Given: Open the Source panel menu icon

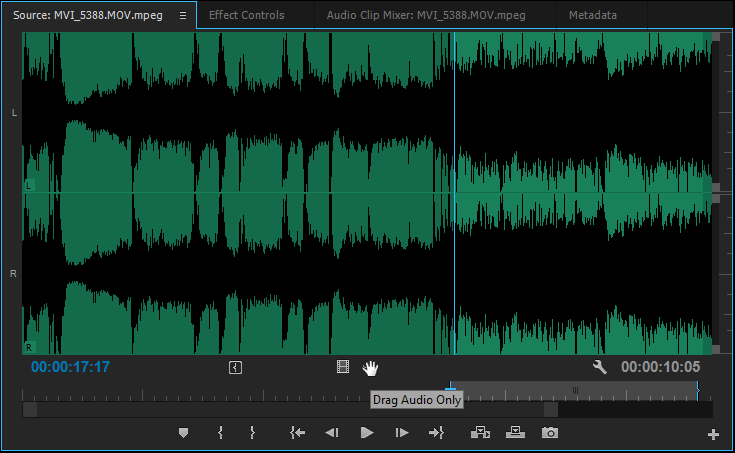Looking at the screenshot, I should [183, 16].
